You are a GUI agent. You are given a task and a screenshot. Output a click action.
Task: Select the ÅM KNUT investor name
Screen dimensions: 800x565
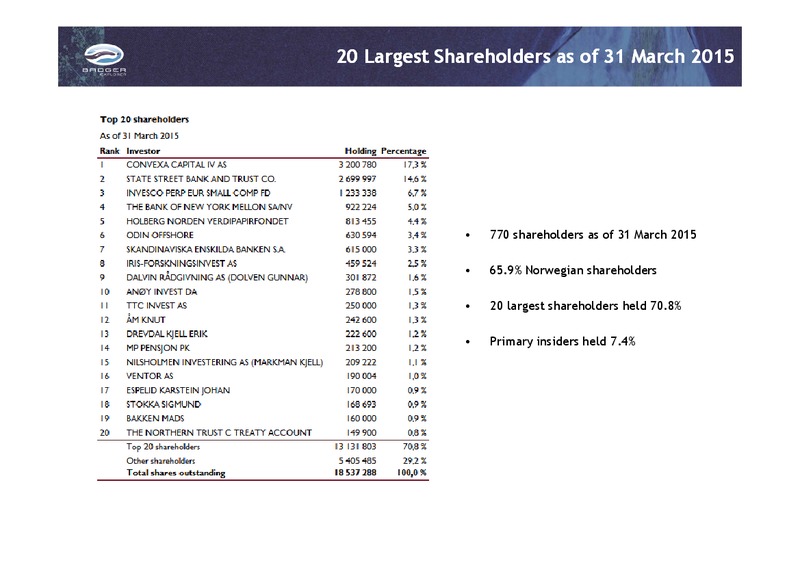(146, 320)
